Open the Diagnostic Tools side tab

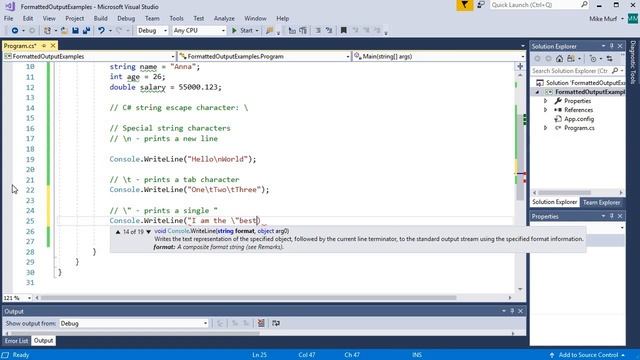coord(633,62)
